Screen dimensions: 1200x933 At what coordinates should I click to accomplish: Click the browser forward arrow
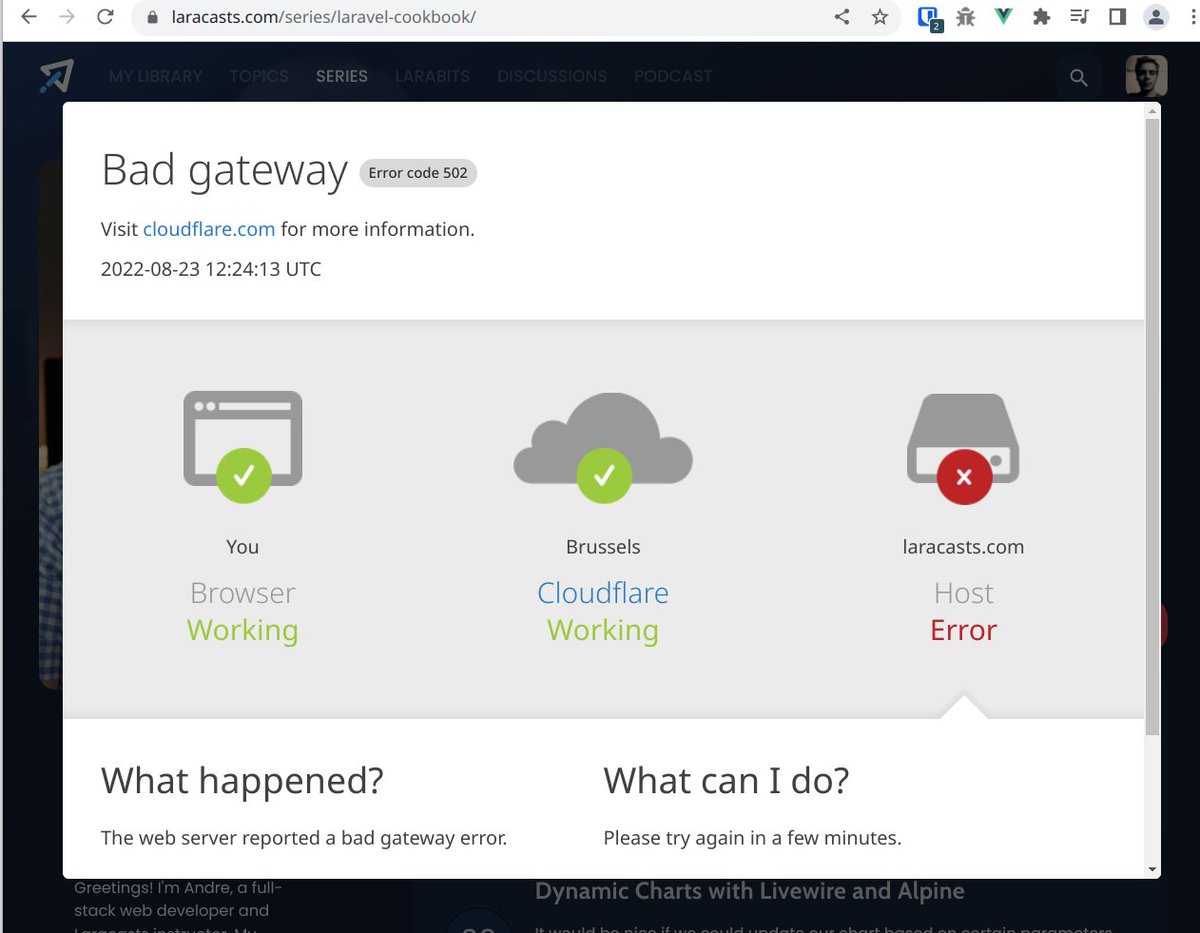click(66, 17)
